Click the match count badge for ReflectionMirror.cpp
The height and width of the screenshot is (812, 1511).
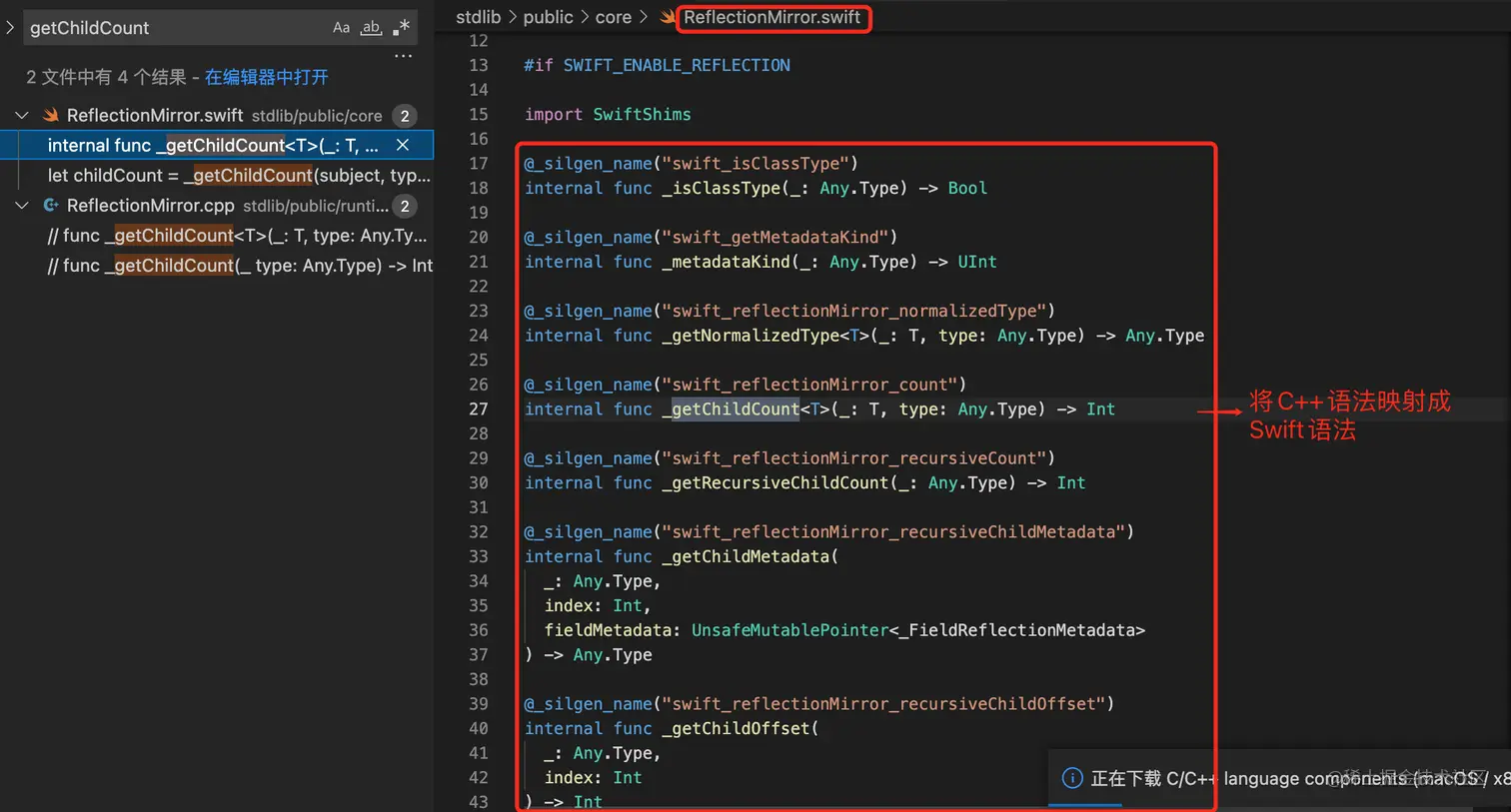pos(405,206)
